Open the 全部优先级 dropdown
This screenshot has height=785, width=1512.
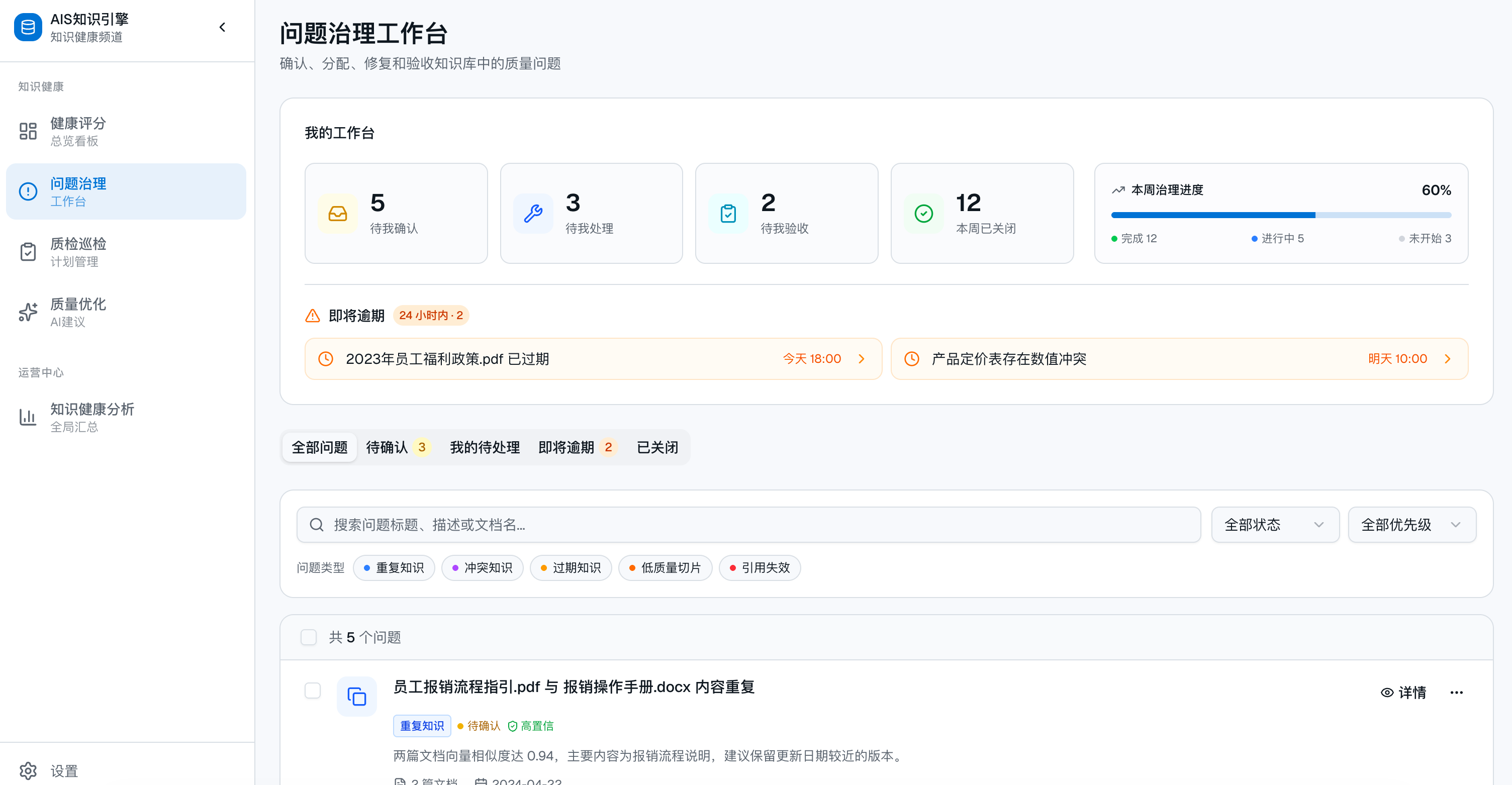[x=1412, y=525]
